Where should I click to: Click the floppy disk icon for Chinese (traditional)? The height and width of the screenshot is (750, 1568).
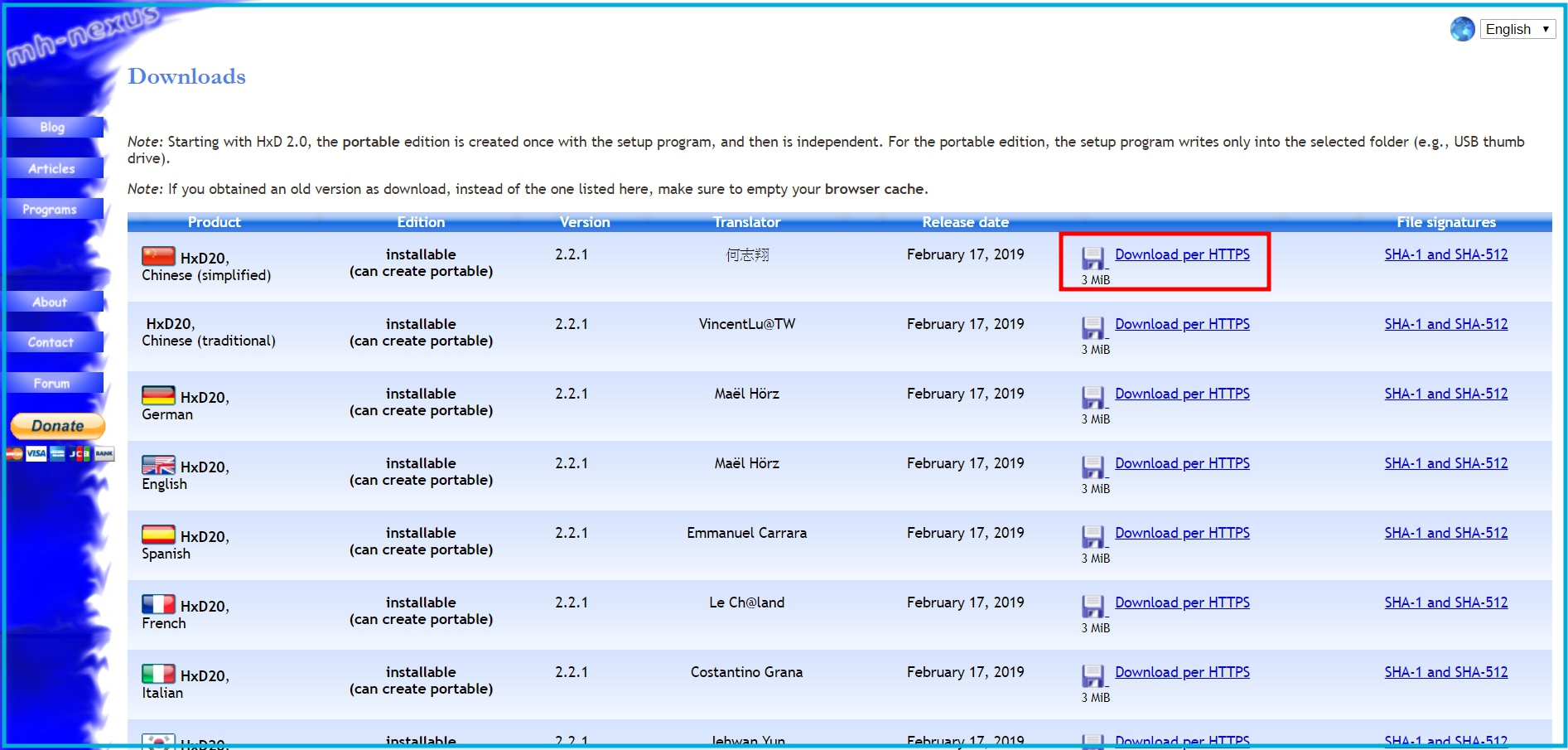(x=1093, y=327)
